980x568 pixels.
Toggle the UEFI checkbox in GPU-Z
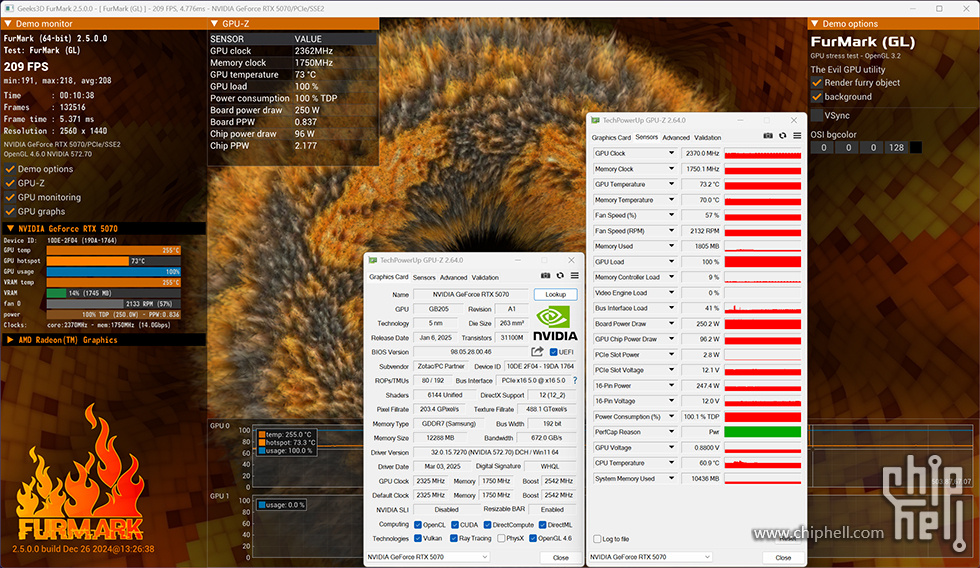553,352
